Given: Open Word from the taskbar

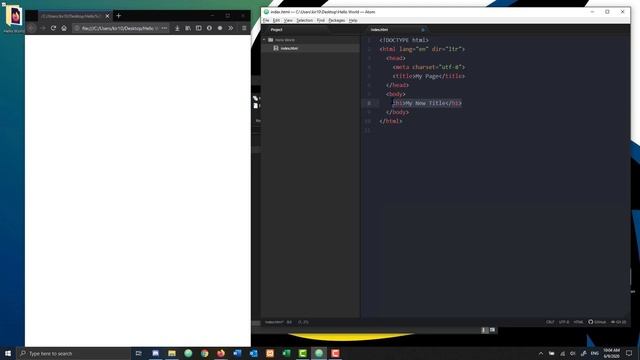Looking at the screenshot, I should click(237, 353).
